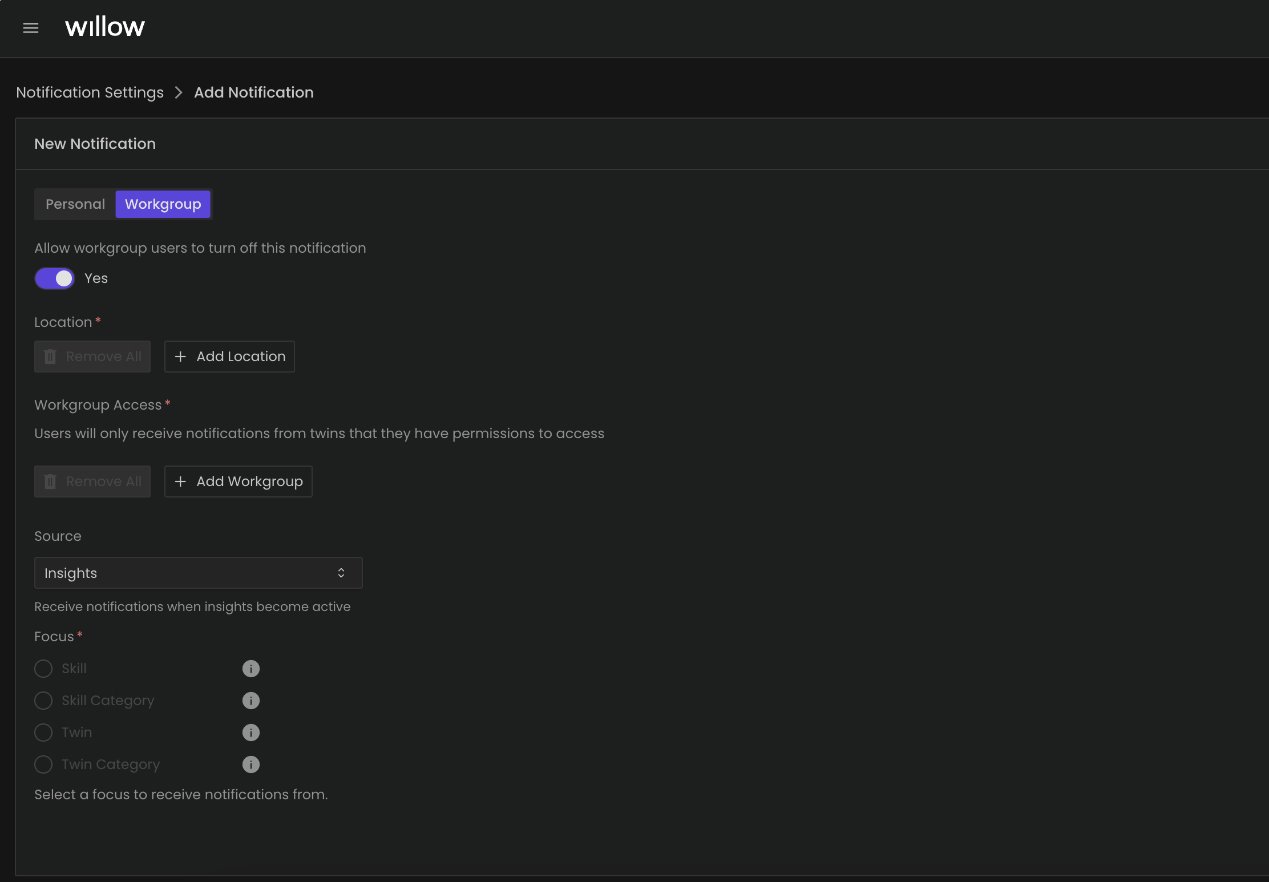1269x882 pixels.
Task: Click the breadcrumb chevron separator
Action: point(178,92)
